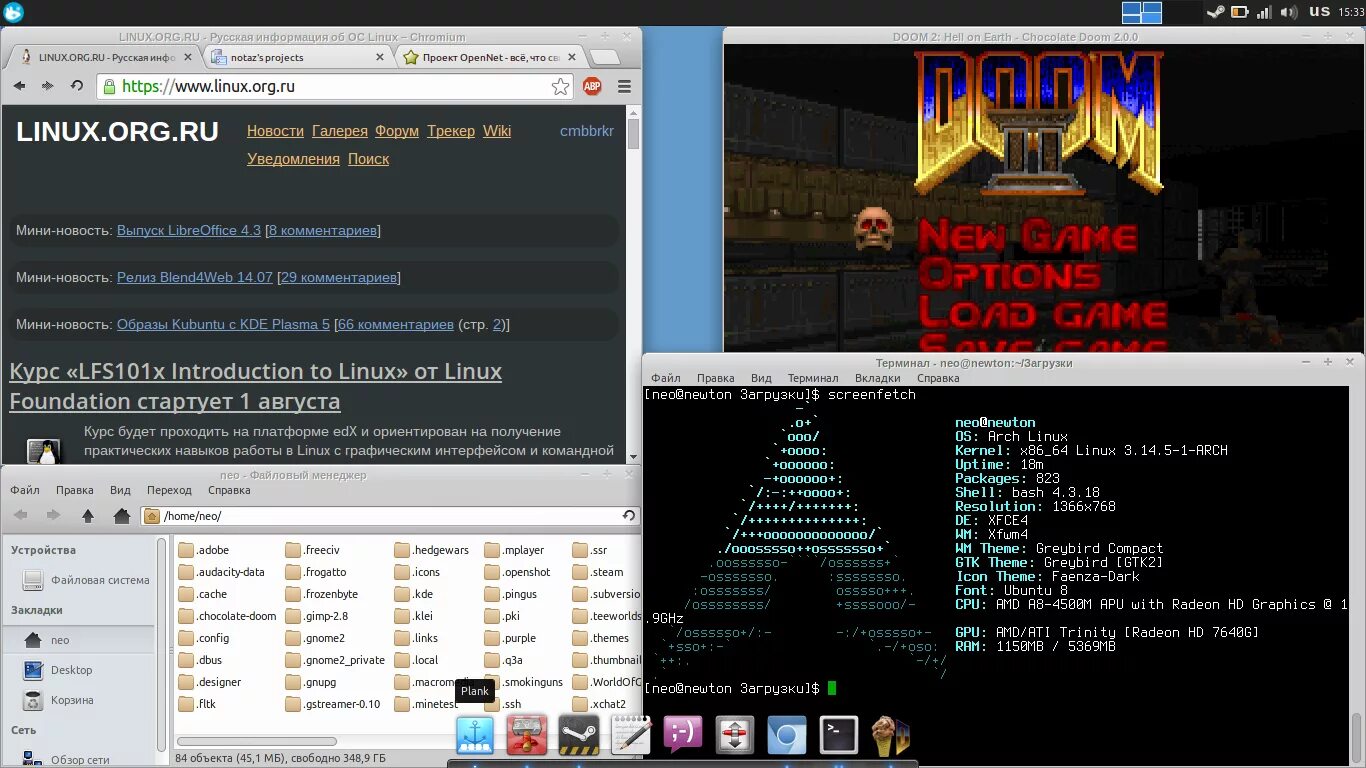Click the home icon in file manager toolbar
The image size is (1366, 768).
122,516
